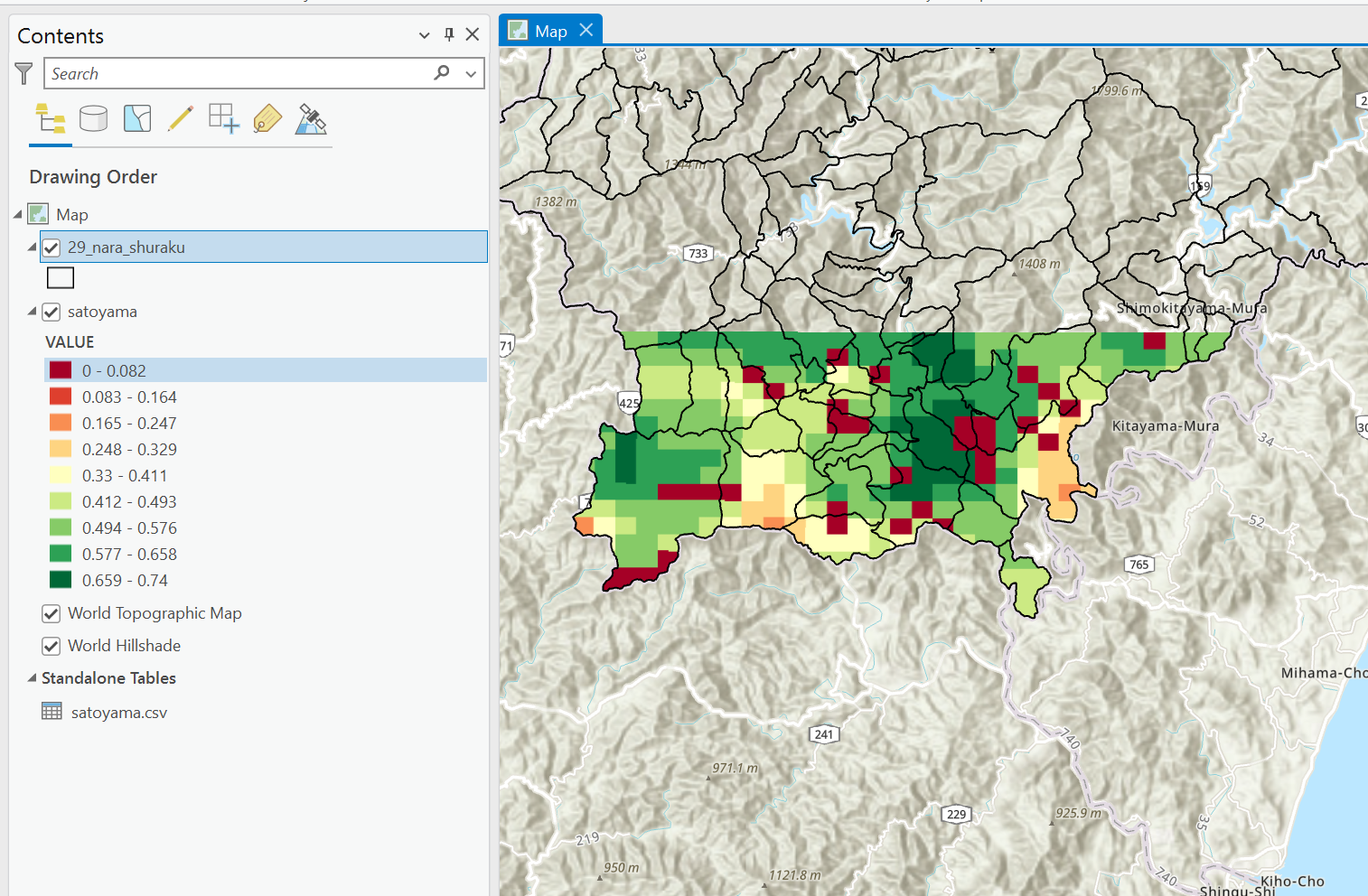Viewport: 1368px width, 896px height.
Task: Select List By Drawing Order icon
Action: click(51, 118)
